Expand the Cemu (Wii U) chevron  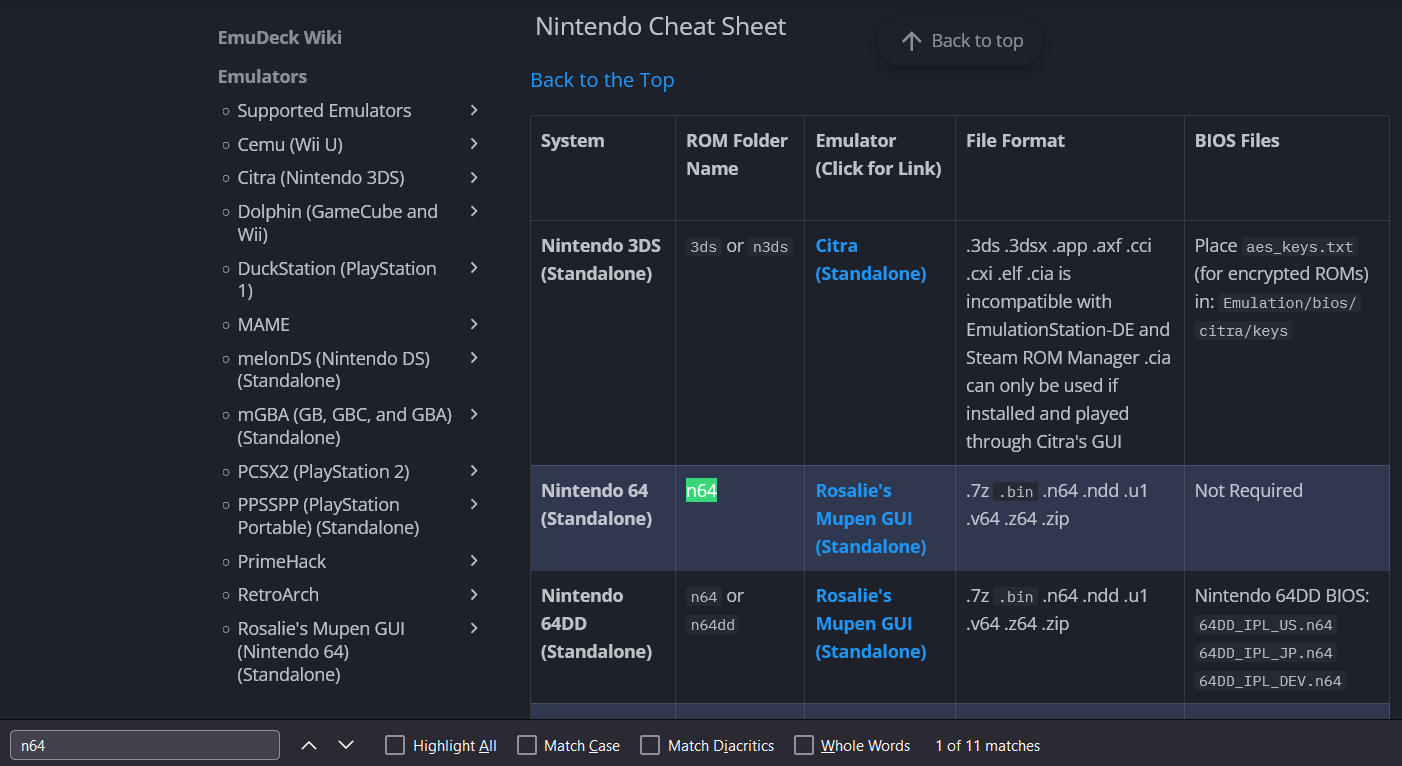(x=474, y=144)
